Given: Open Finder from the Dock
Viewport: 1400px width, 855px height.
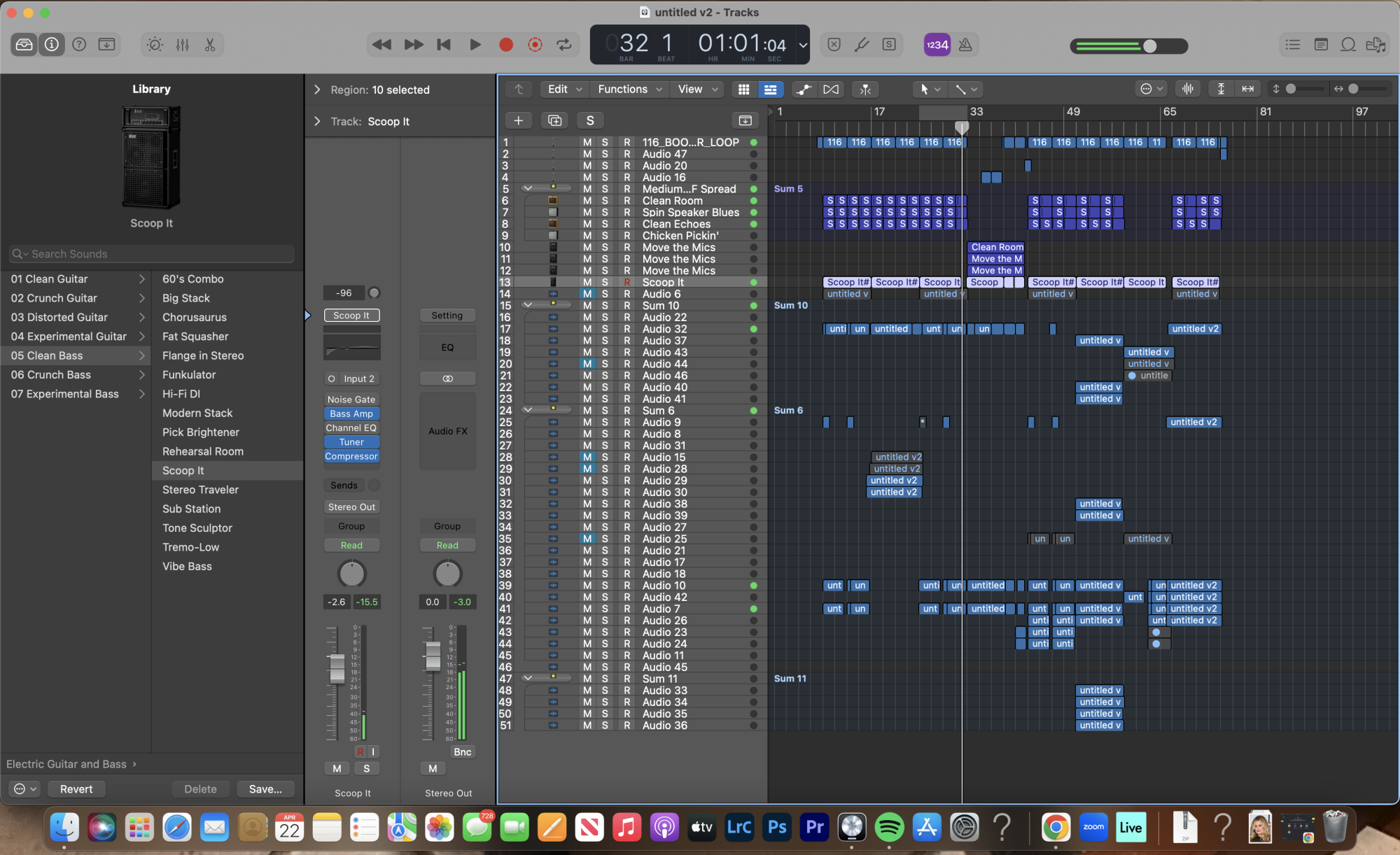Looking at the screenshot, I should pyautogui.click(x=64, y=828).
